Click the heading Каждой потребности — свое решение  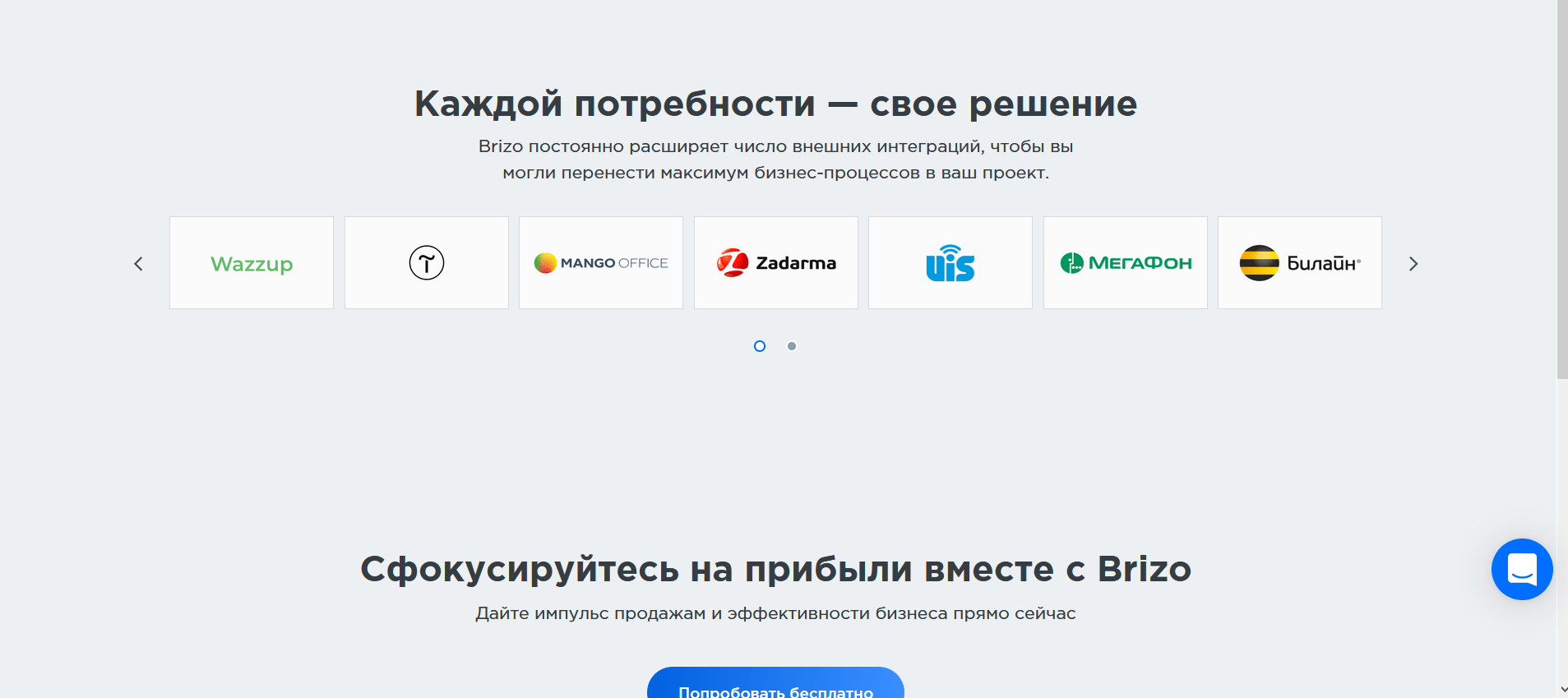[x=775, y=104]
